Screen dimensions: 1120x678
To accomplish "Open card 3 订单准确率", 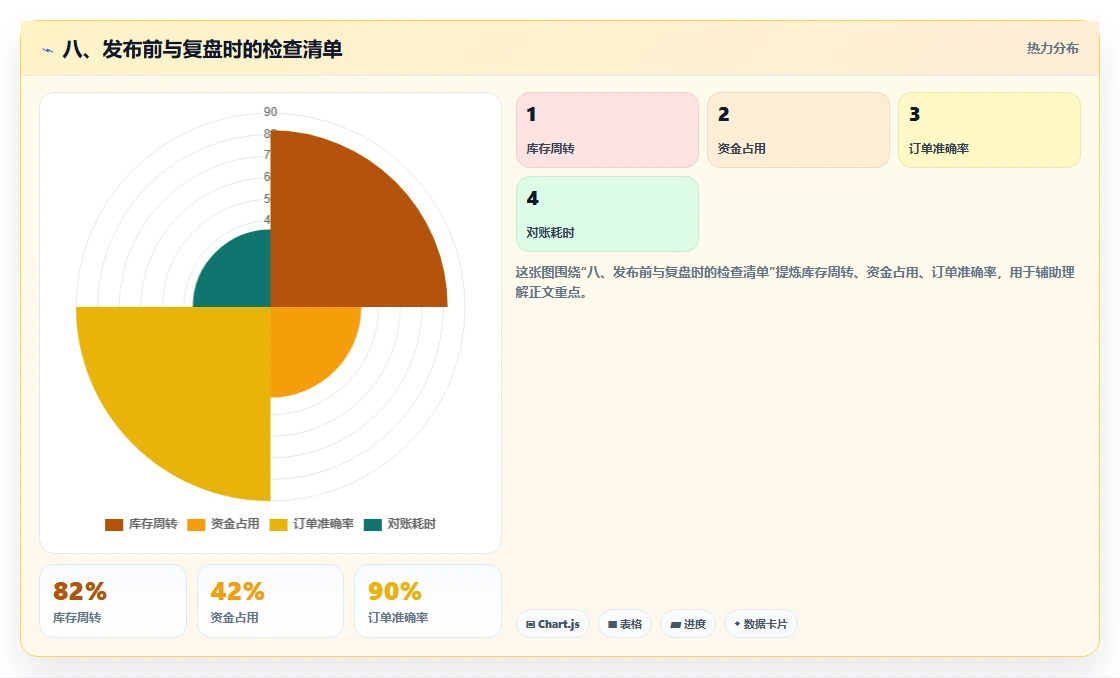I will coord(989,130).
